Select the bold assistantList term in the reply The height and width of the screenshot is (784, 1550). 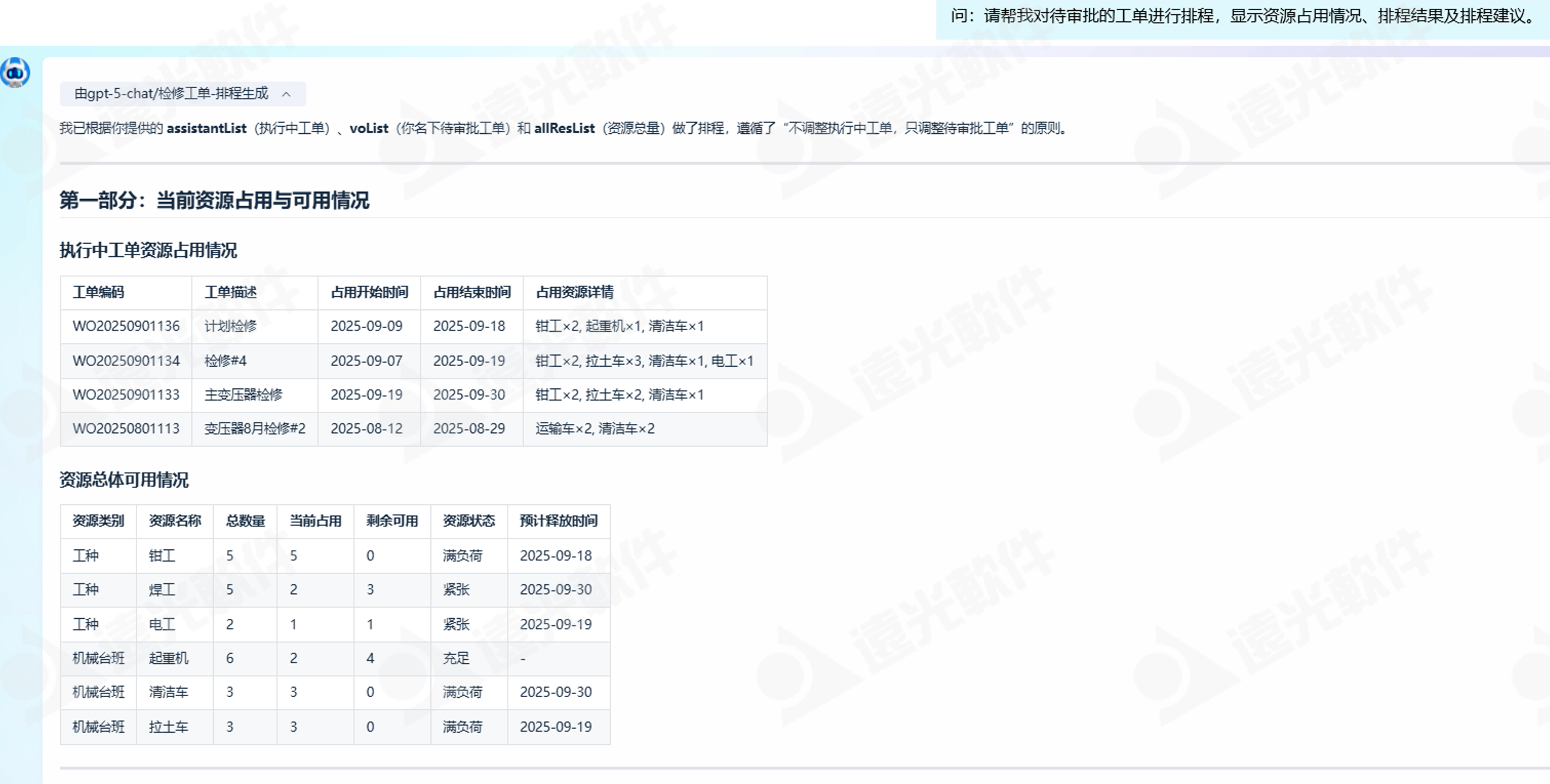pyautogui.click(x=207, y=128)
